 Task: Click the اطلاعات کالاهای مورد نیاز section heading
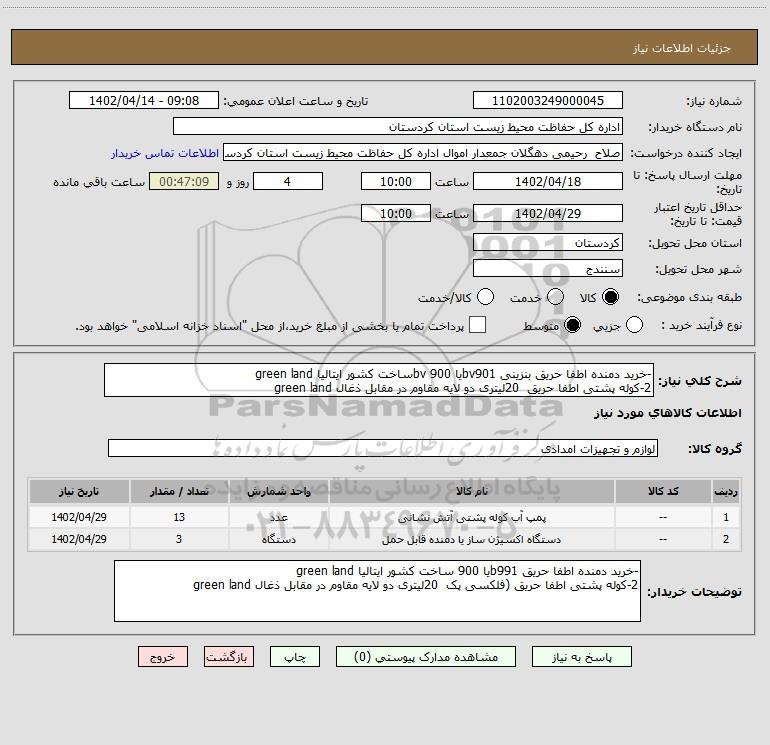(x=668, y=413)
